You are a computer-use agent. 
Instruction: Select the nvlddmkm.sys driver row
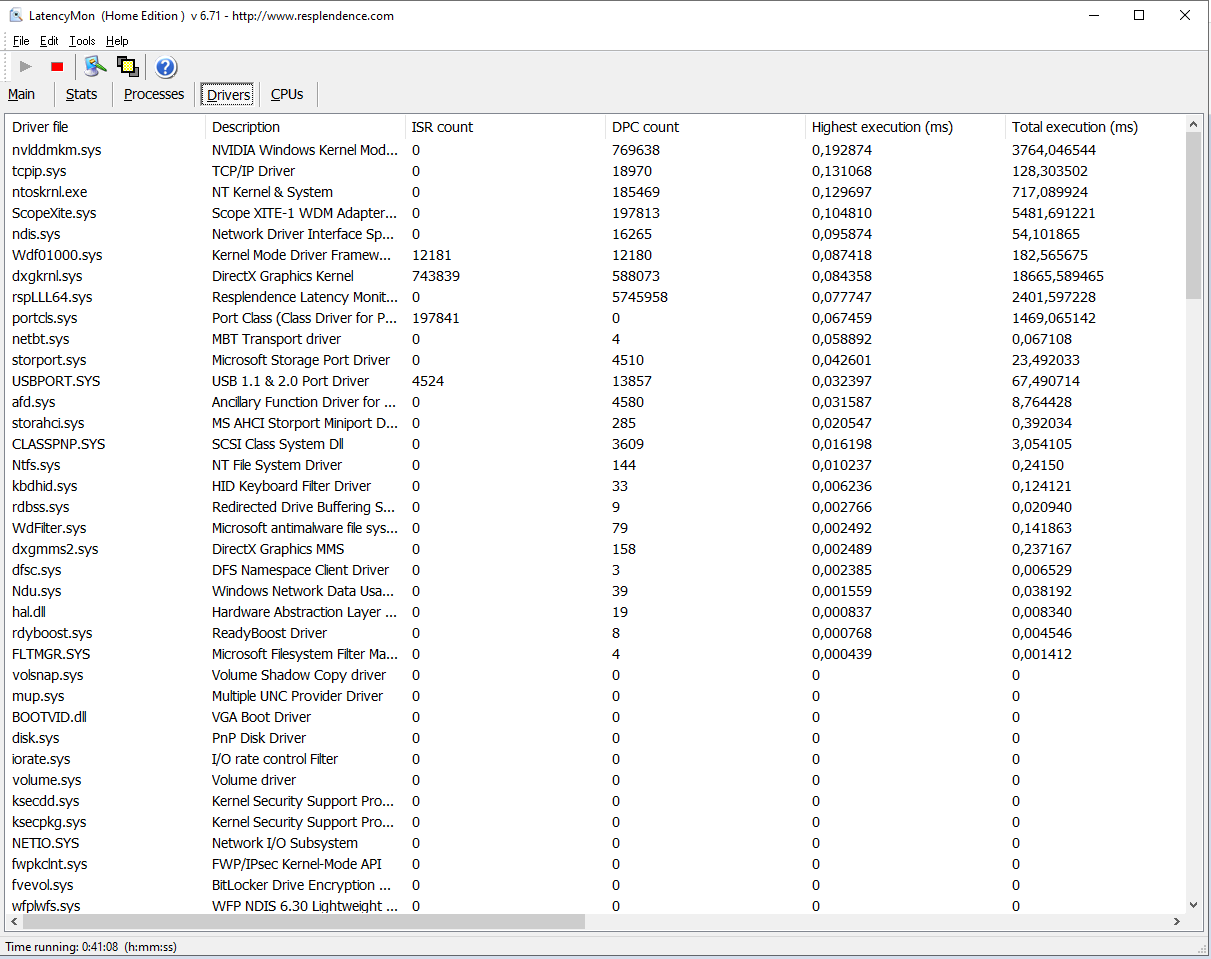coord(57,150)
